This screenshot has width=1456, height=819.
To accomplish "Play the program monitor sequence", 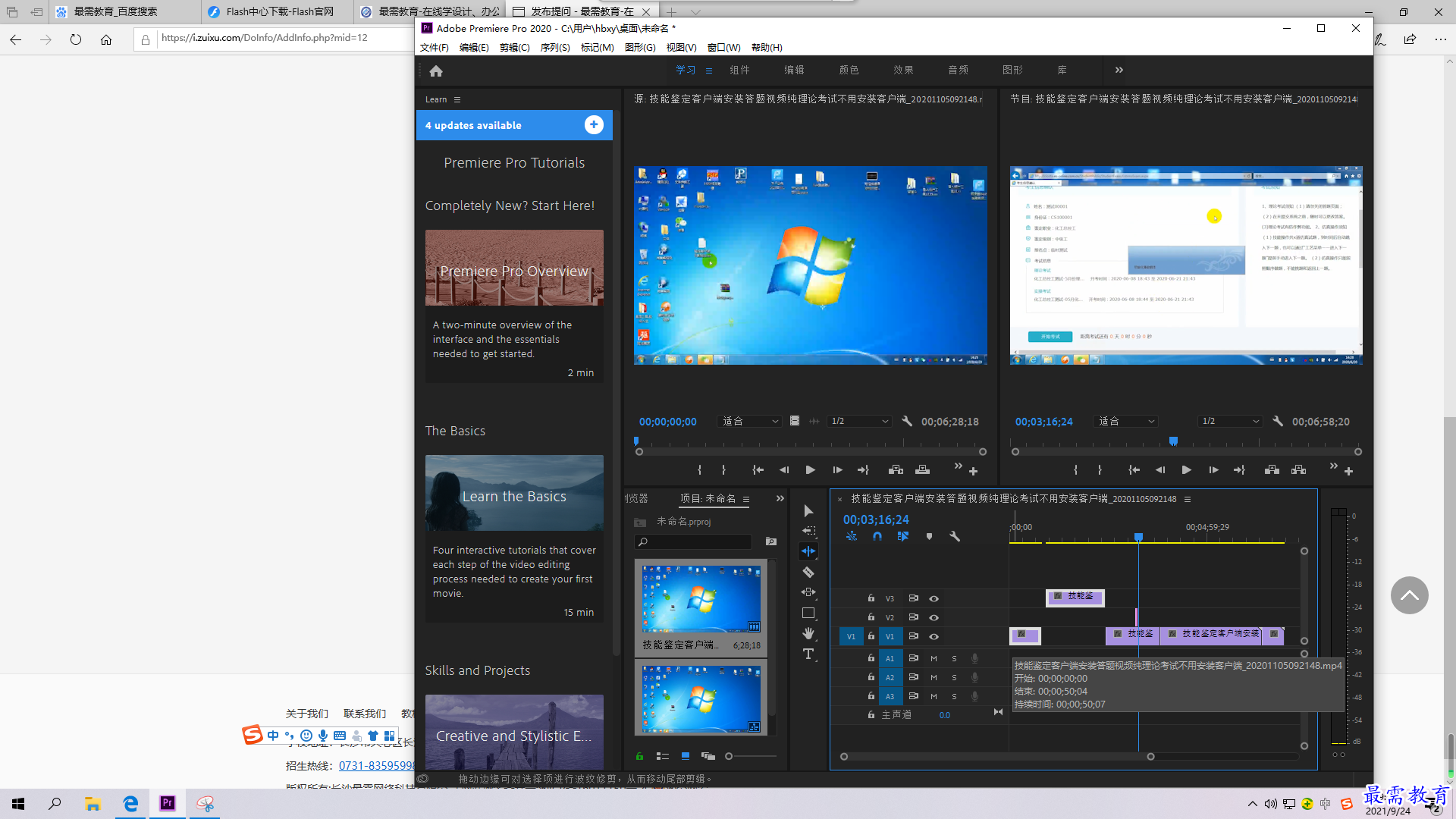I will 1186,470.
